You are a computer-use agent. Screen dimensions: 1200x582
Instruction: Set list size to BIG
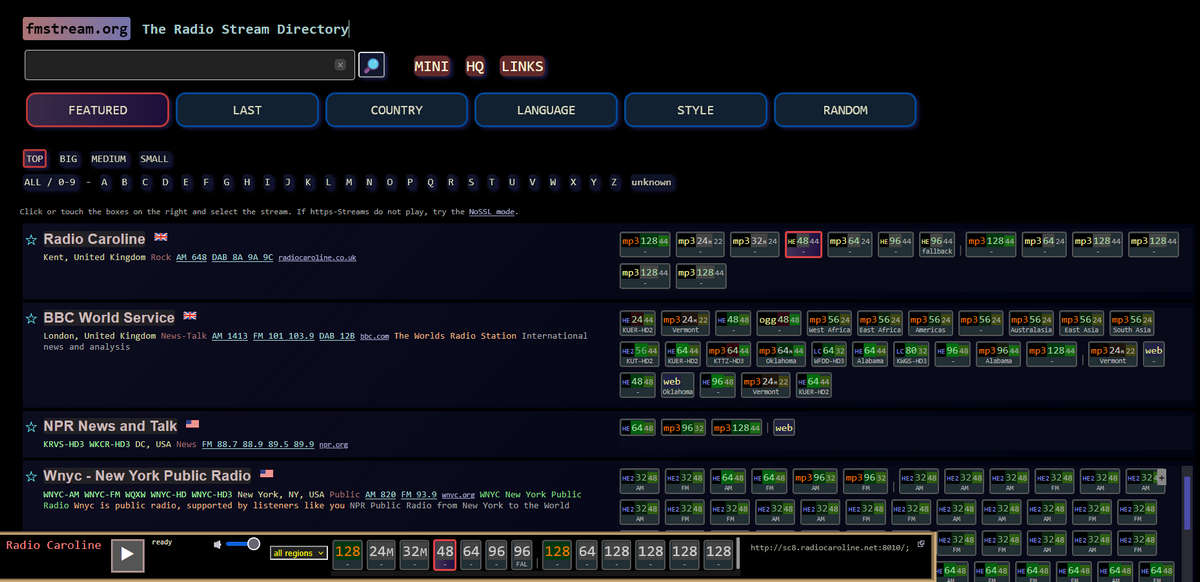tap(68, 158)
